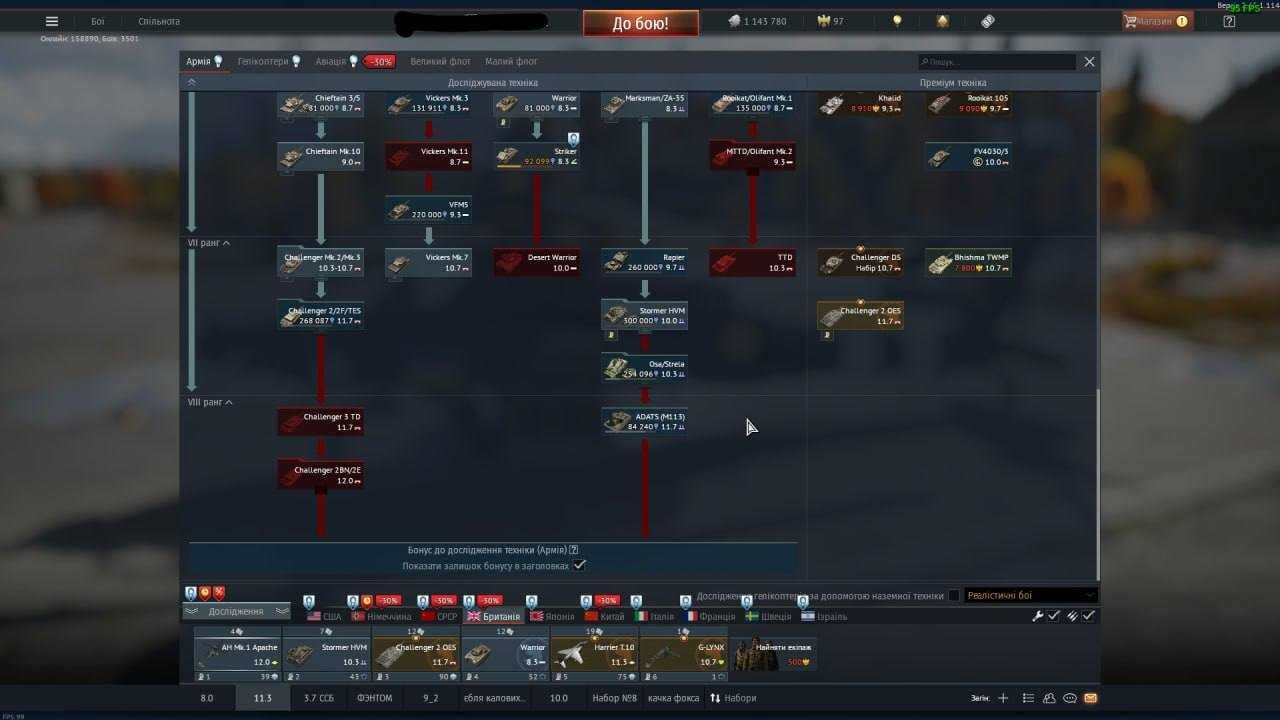Image resolution: width=1280 pixels, height=720 pixels.
Task: Open the Набори presets list
Action: point(733,698)
